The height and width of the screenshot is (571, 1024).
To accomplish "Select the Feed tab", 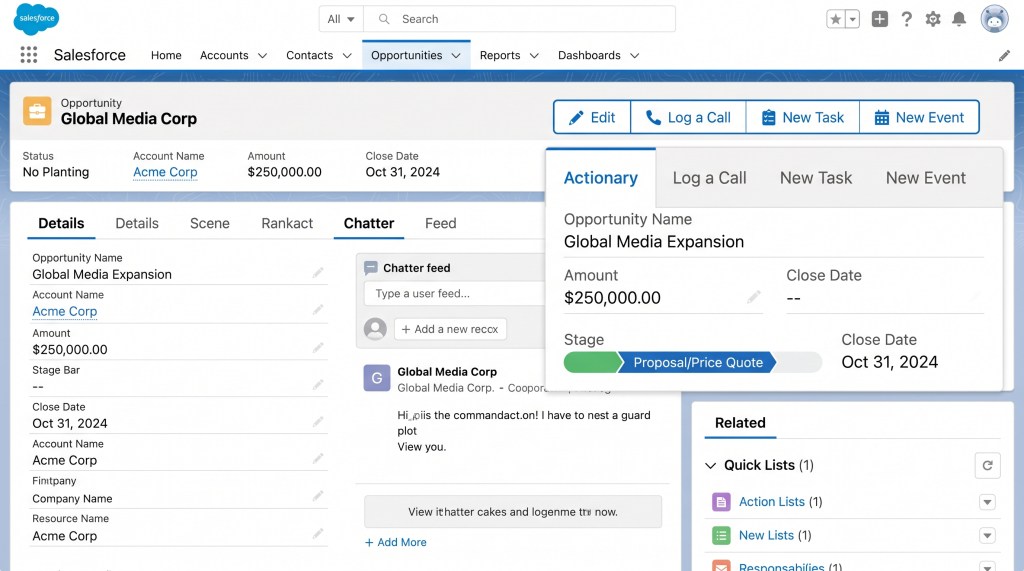I will click(x=441, y=223).
